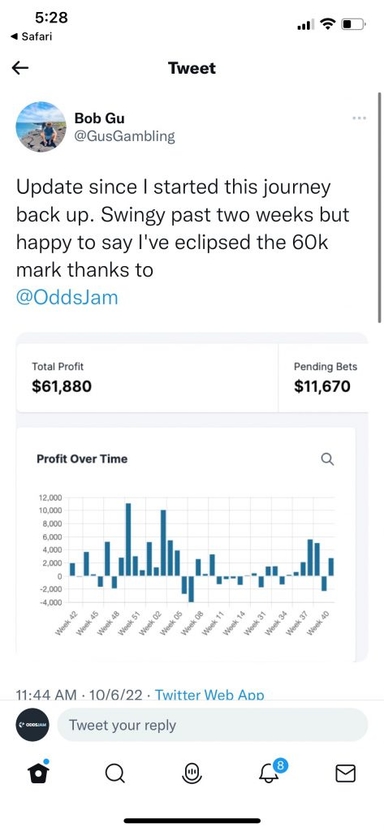The width and height of the screenshot is (384, 831).
Task: Open the Messages envelope tab
Action: point(346,774)
